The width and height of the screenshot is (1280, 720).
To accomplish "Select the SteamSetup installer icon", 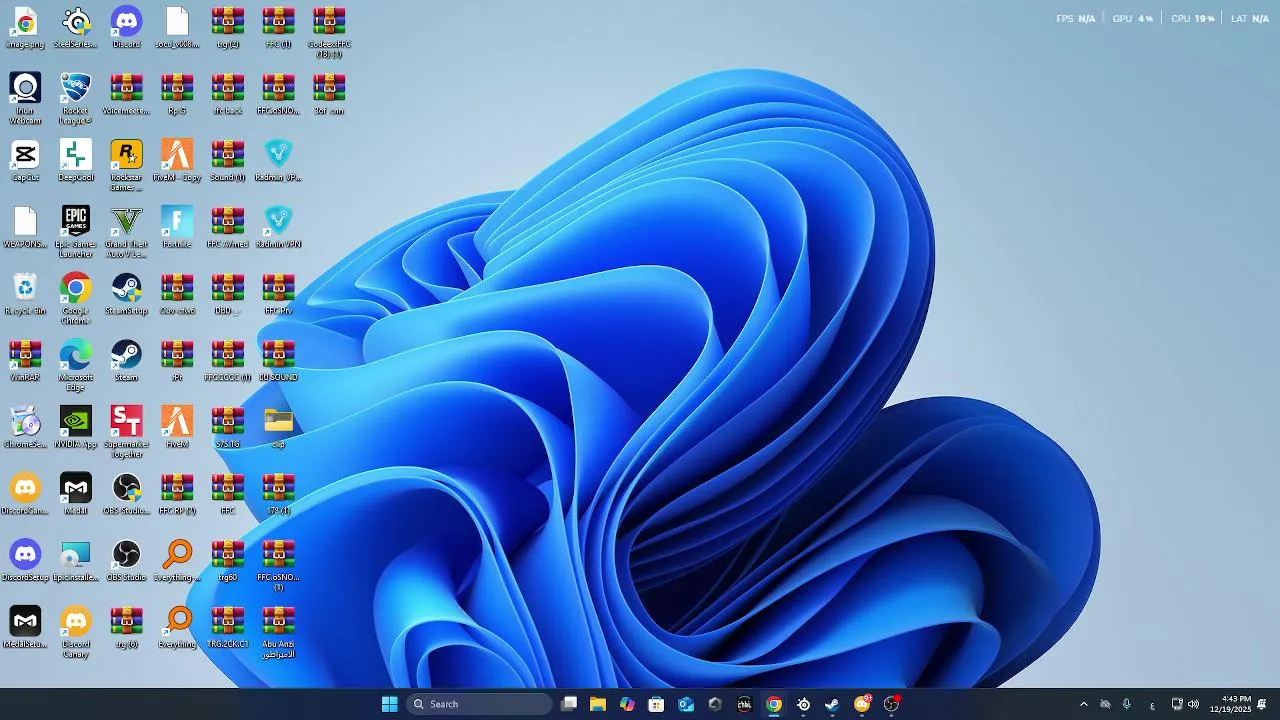I will pos(126,294).
